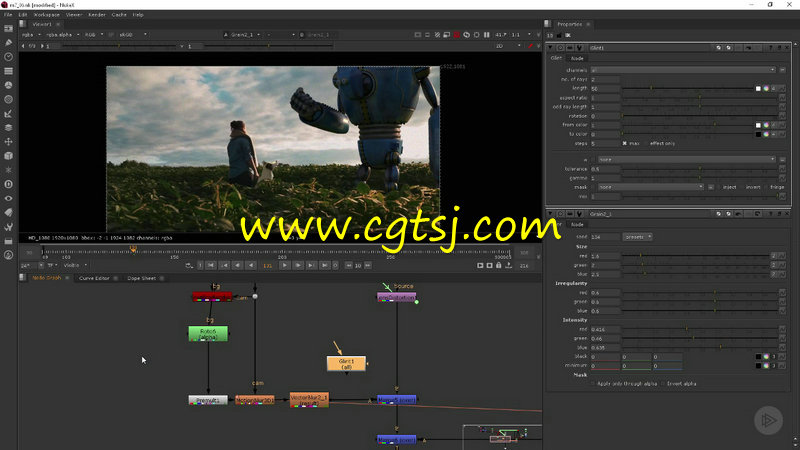Click the Glint1 center-node icon
800x450 pixels.
(560, 47)
